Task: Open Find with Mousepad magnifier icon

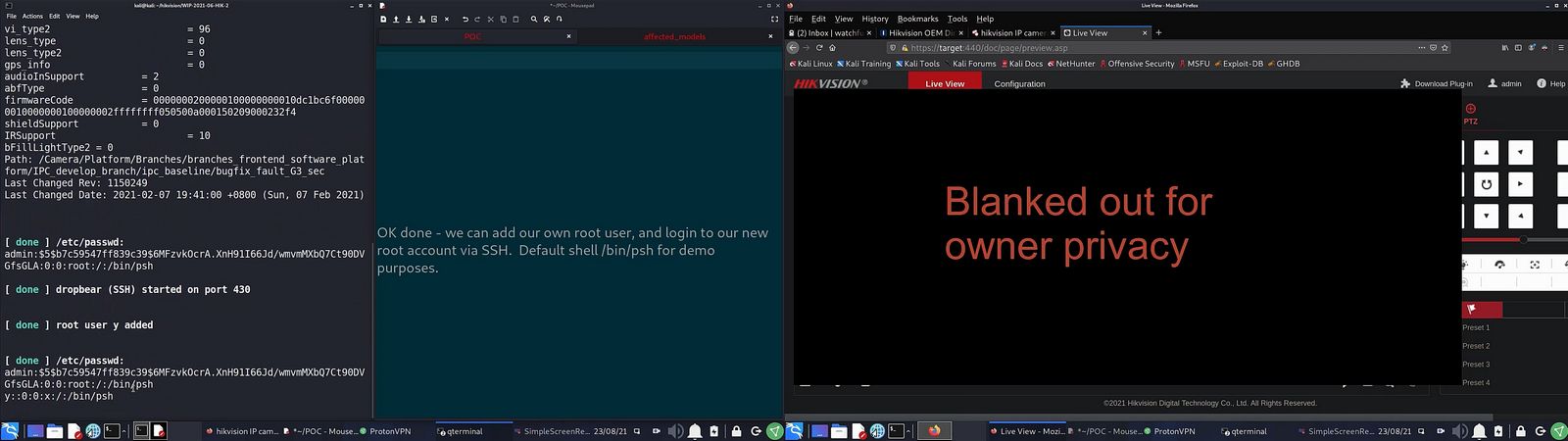Action: pyautogui.click(x=534, y=19)
